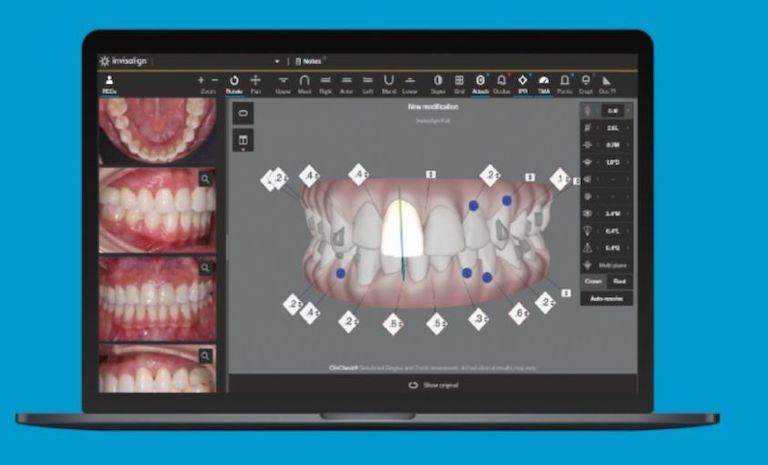Open the layout panel dropdown button
Image resolution: width=768 pixels, height=465 pixels.
click(243, 141)
